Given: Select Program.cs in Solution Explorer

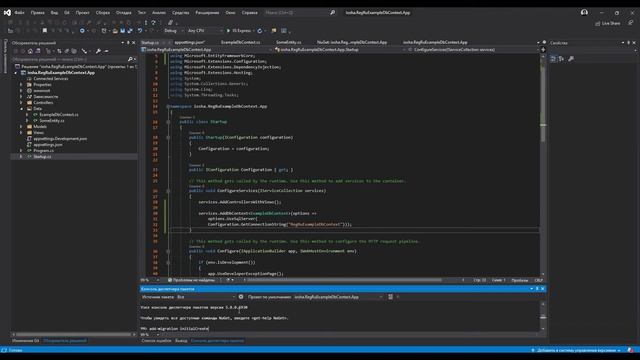Looking at the screenshot, I should (x=43, y=151).
